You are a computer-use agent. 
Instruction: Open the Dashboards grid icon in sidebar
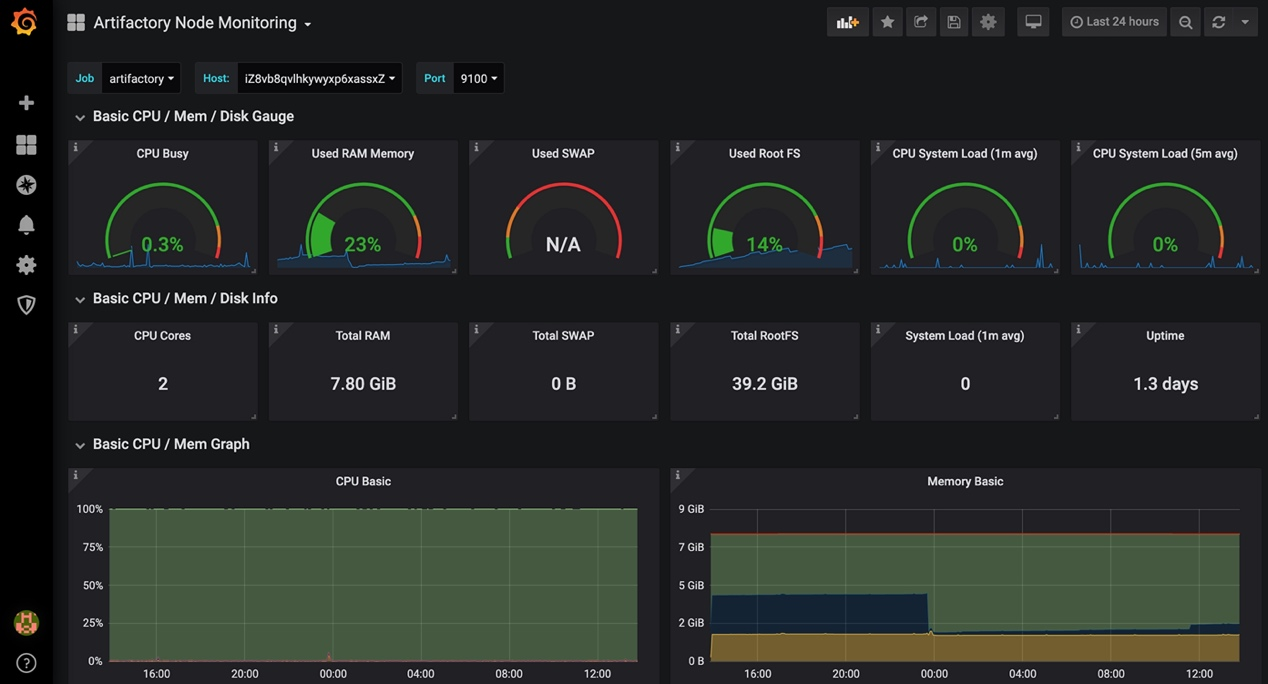26,145
